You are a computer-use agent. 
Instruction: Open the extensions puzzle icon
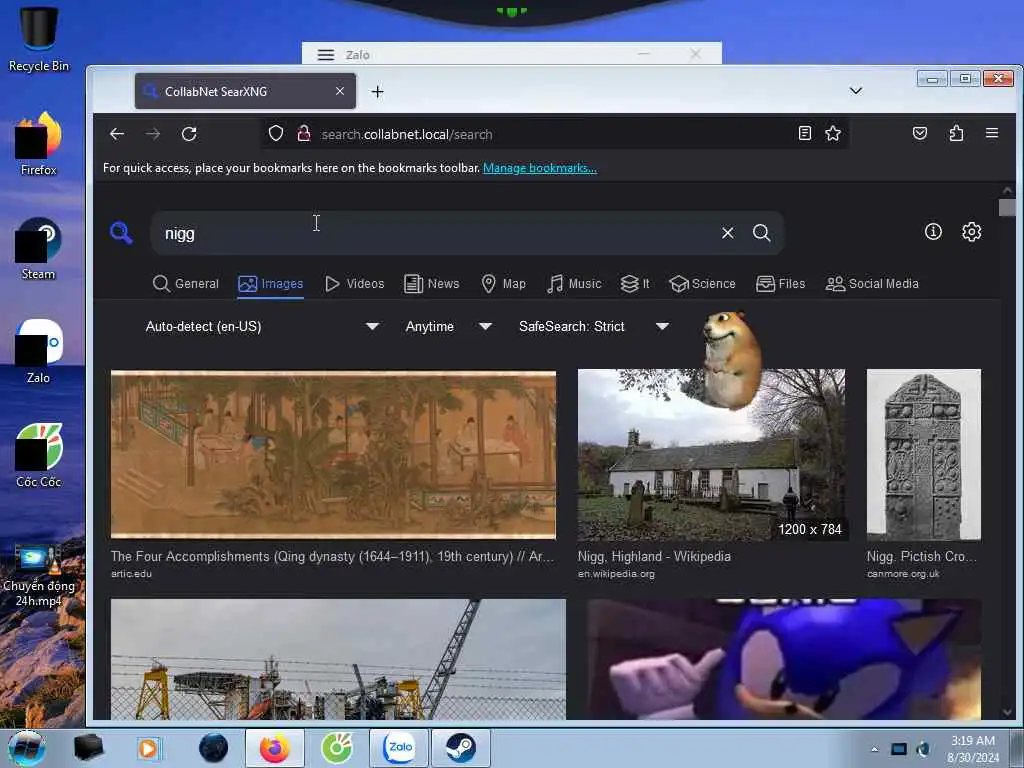point(956,133)
